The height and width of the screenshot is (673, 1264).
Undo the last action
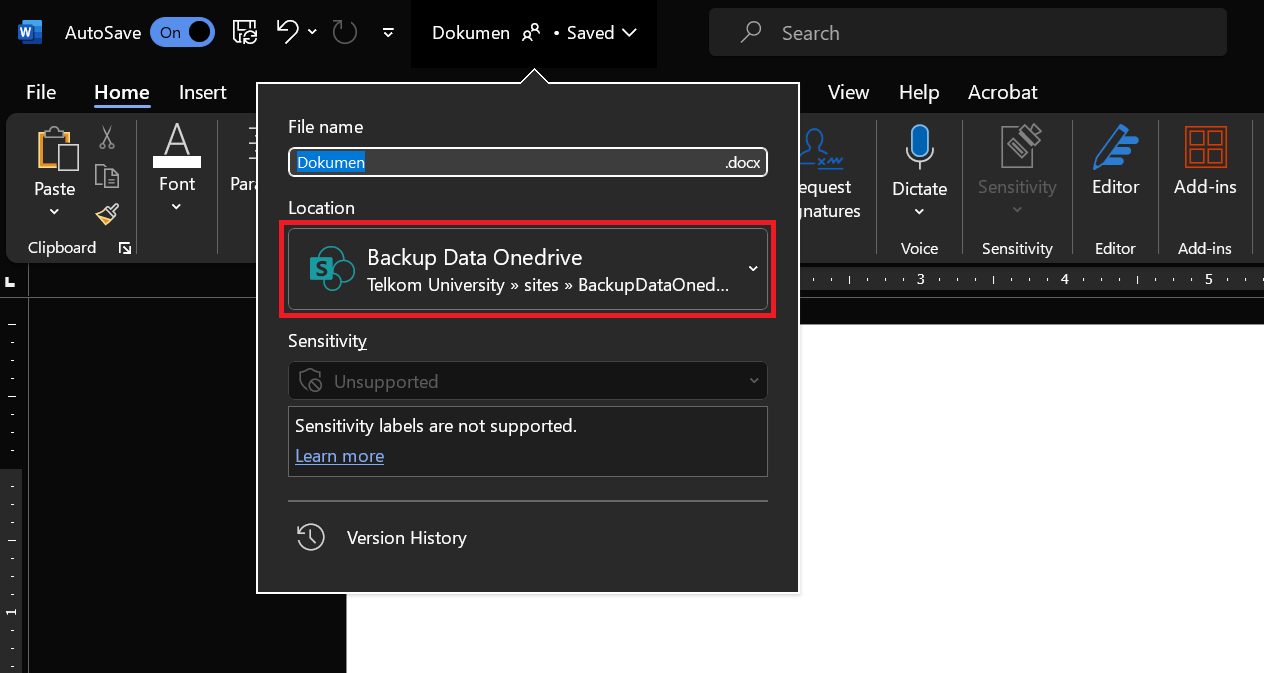point(288,32)
